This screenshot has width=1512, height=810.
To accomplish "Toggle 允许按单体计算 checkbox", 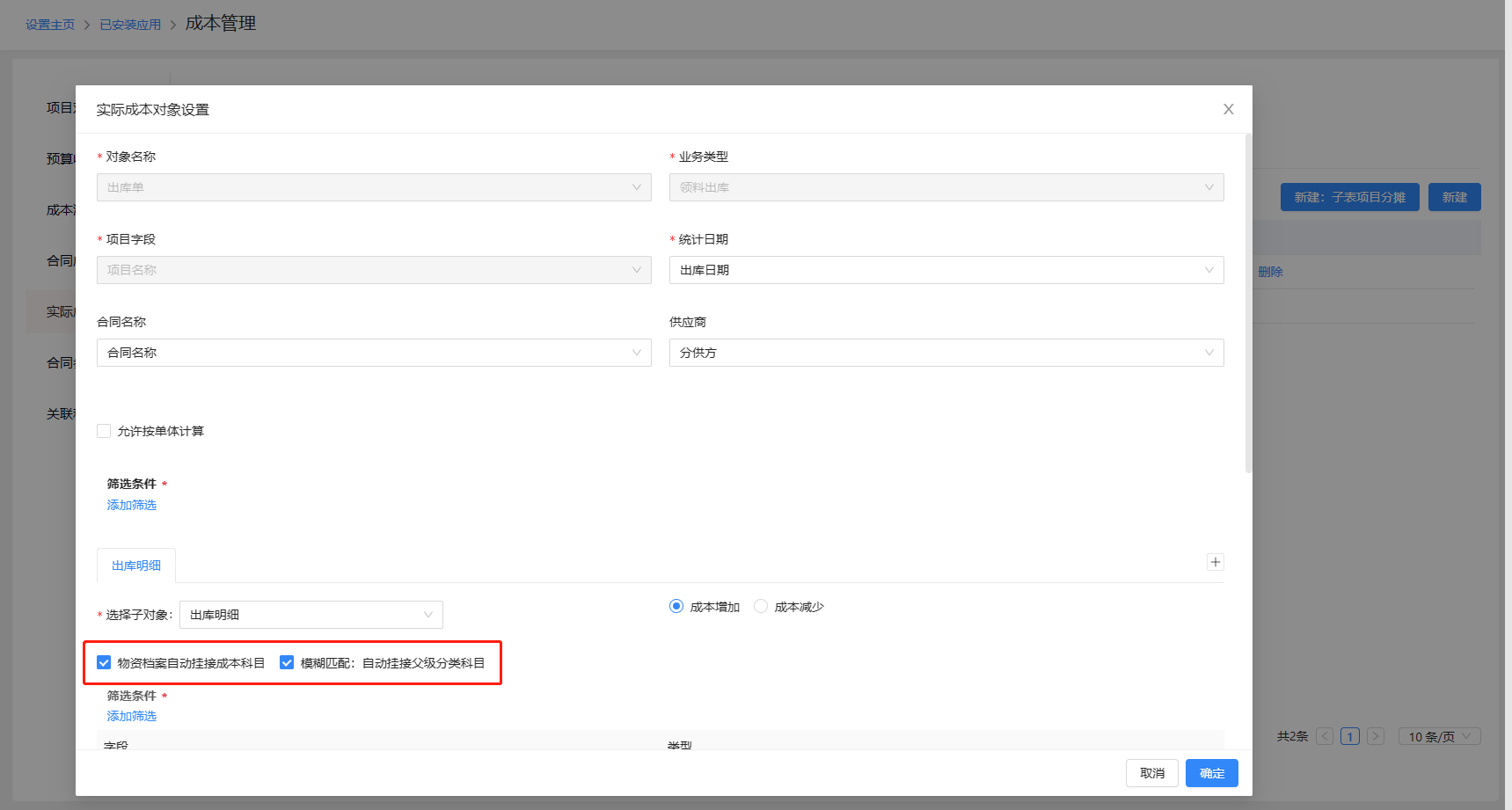I will [x=104, y=431].
